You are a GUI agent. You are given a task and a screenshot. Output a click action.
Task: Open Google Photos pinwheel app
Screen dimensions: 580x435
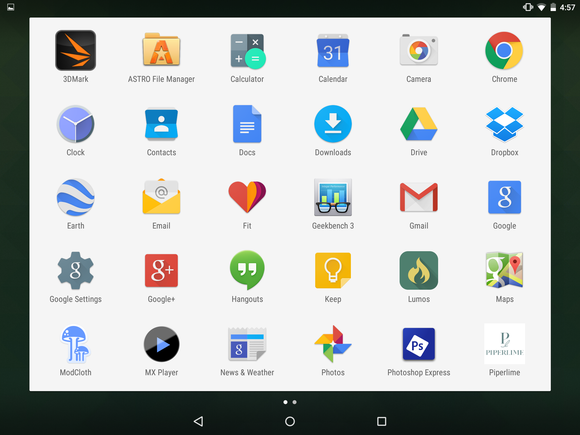333,344
